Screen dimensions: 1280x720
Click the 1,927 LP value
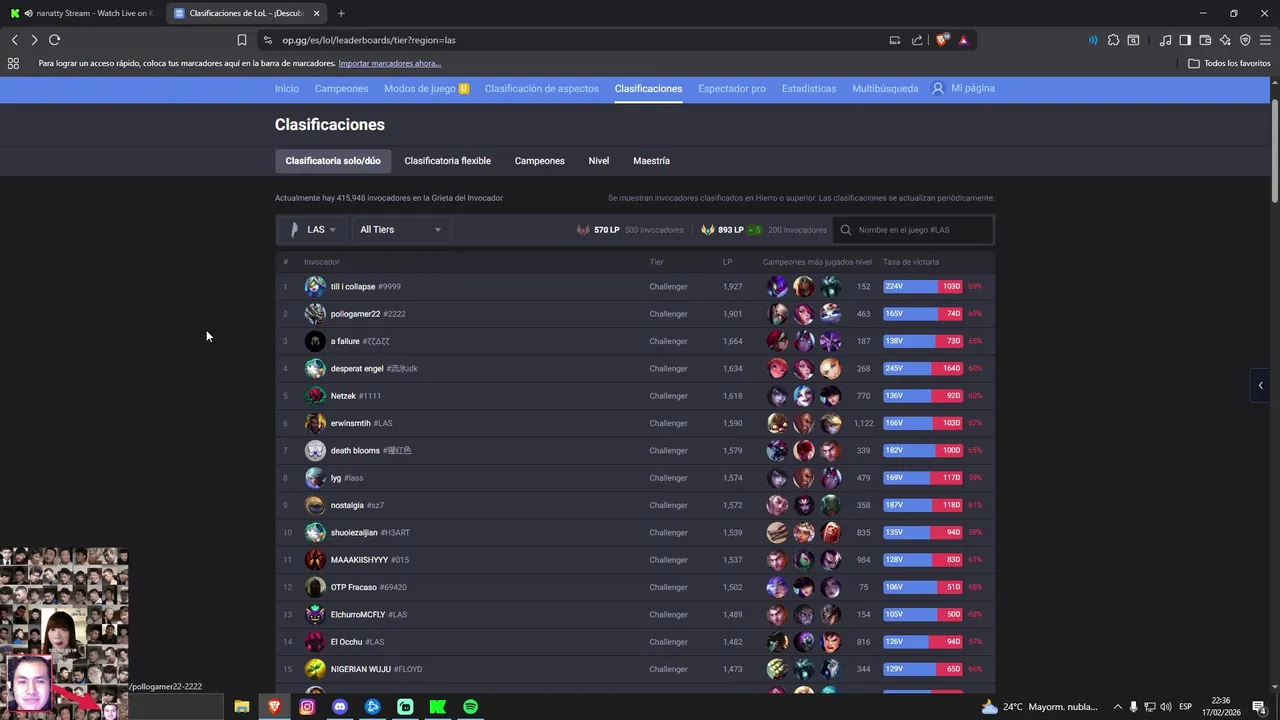click(x=732, y=287)
